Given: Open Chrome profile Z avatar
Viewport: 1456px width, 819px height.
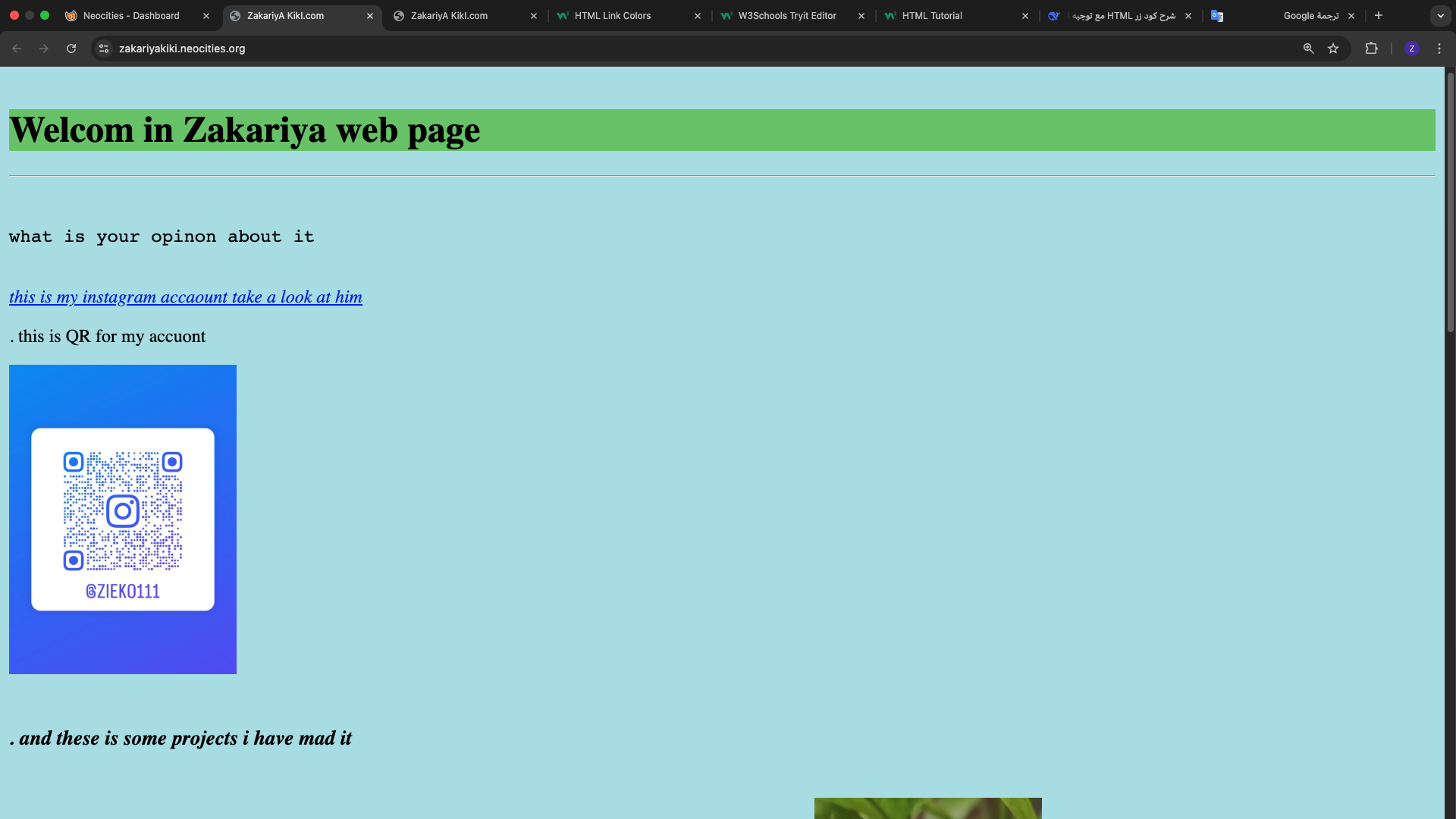Looking at the screenshot, I should (1411, 49).
